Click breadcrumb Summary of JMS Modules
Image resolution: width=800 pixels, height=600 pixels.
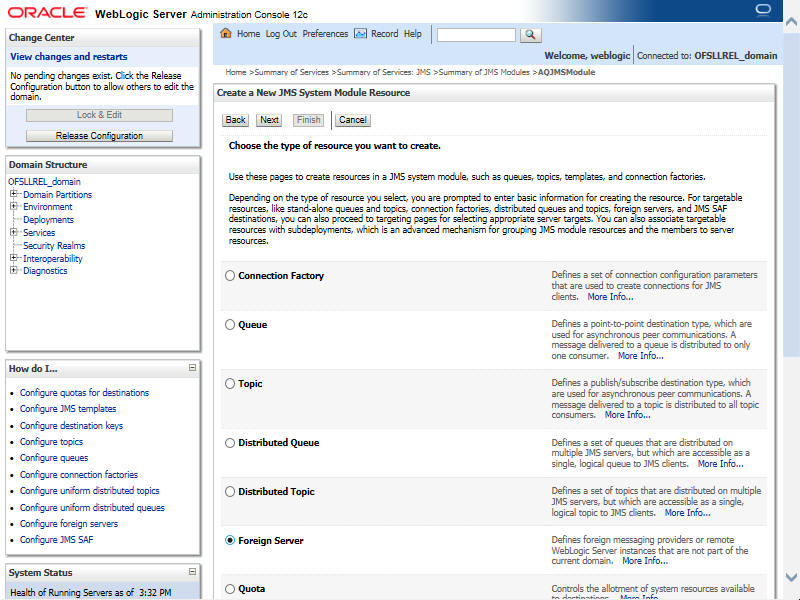click(x=484, y=72)
